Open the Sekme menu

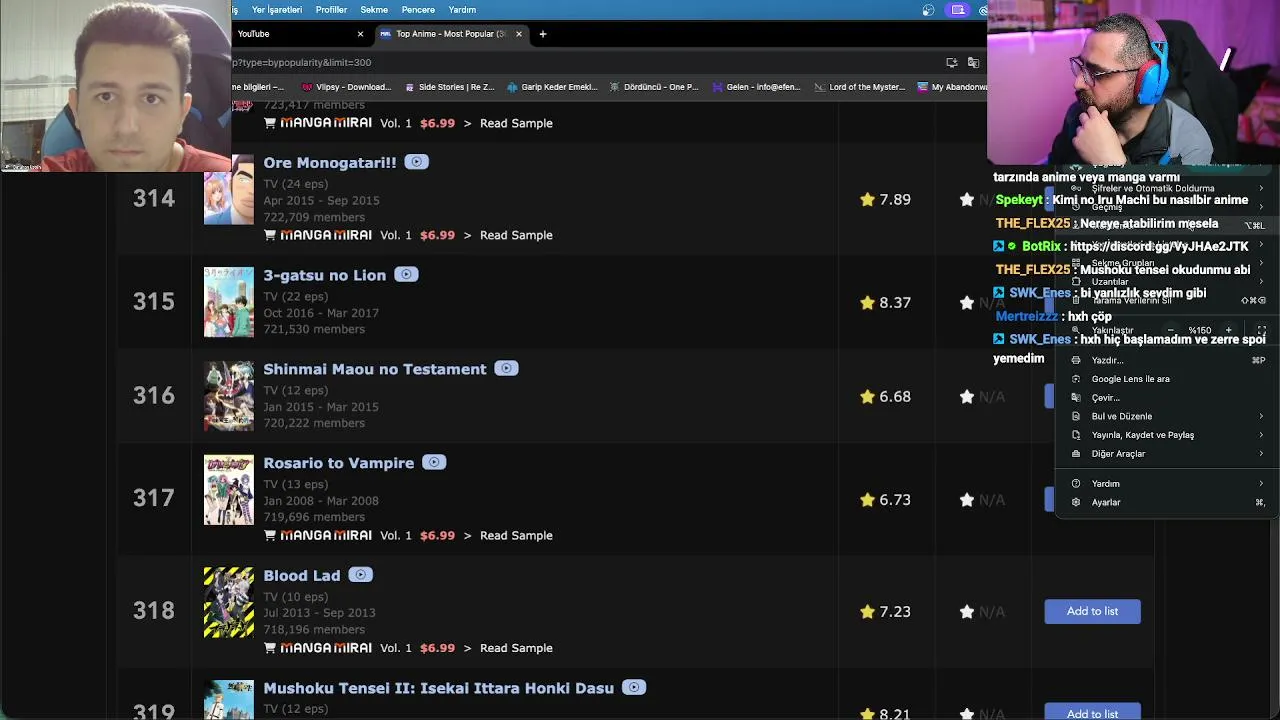pos(374,10)
